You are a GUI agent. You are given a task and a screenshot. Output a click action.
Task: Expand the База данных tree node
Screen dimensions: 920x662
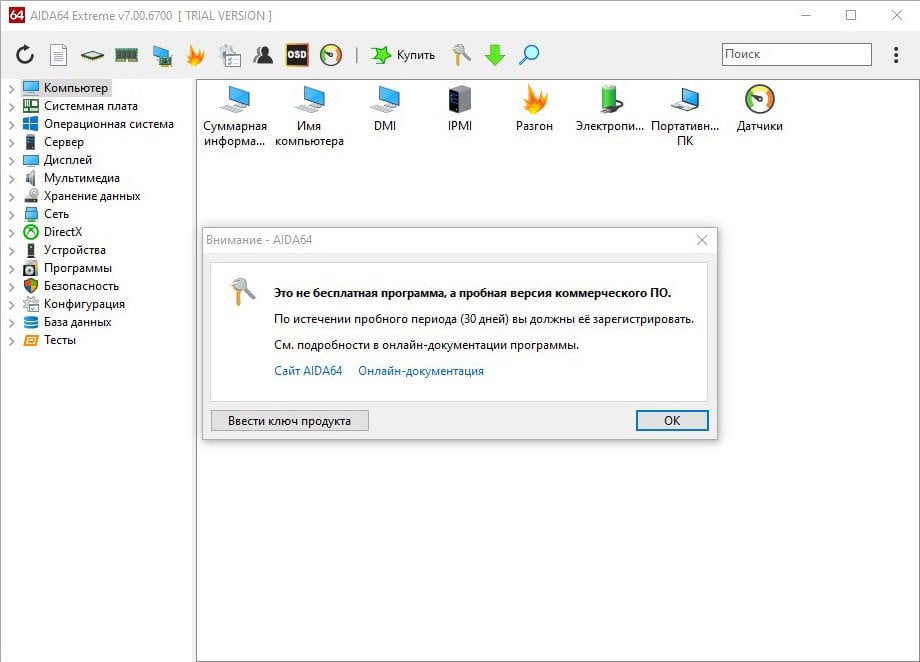pos(11,323)
